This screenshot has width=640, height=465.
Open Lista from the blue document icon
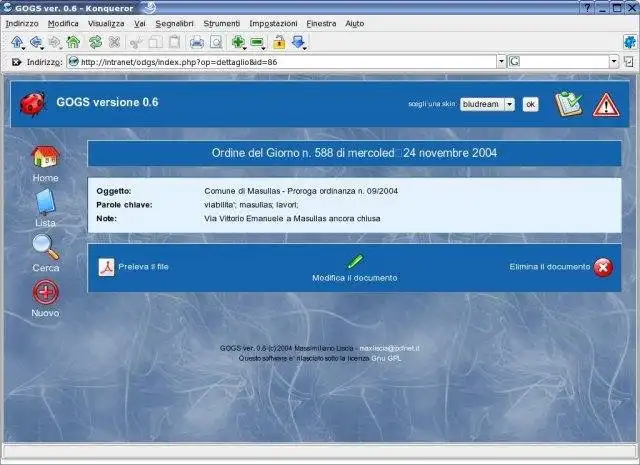coord(45,201)
